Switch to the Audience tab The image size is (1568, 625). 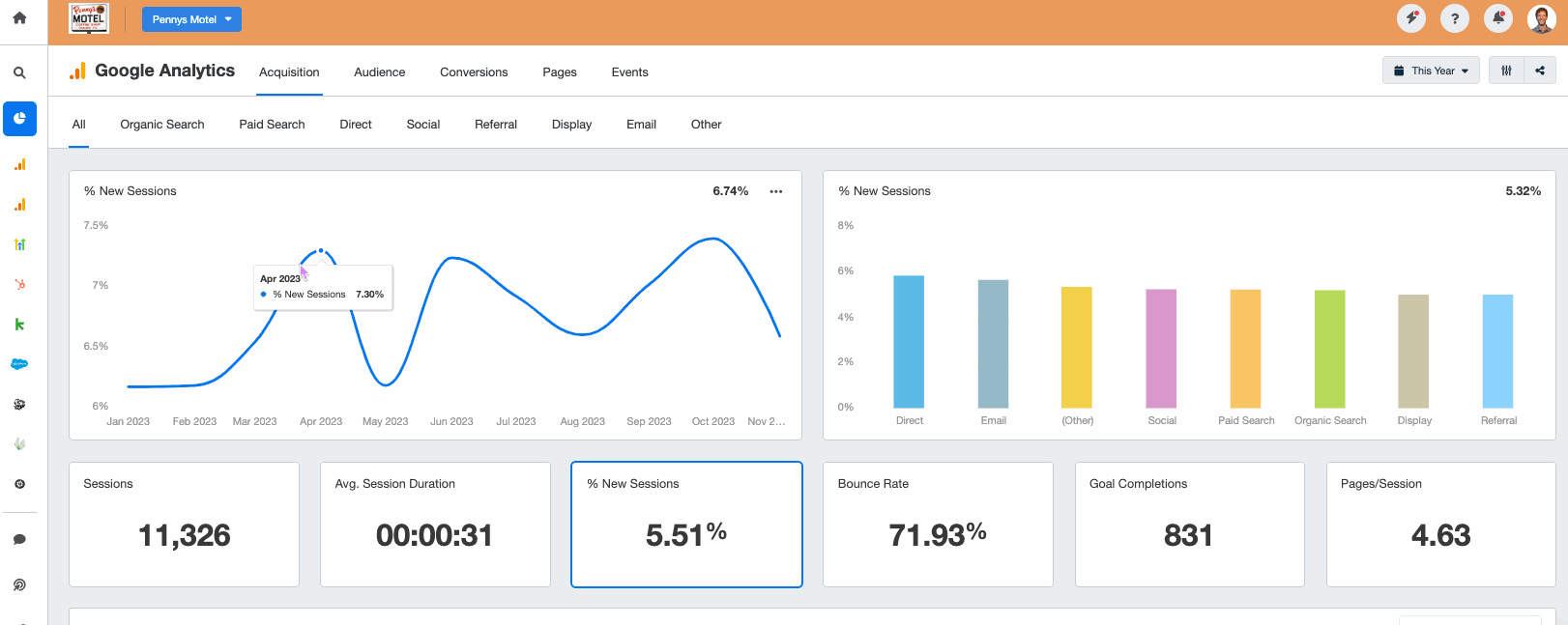coord(379,72)
